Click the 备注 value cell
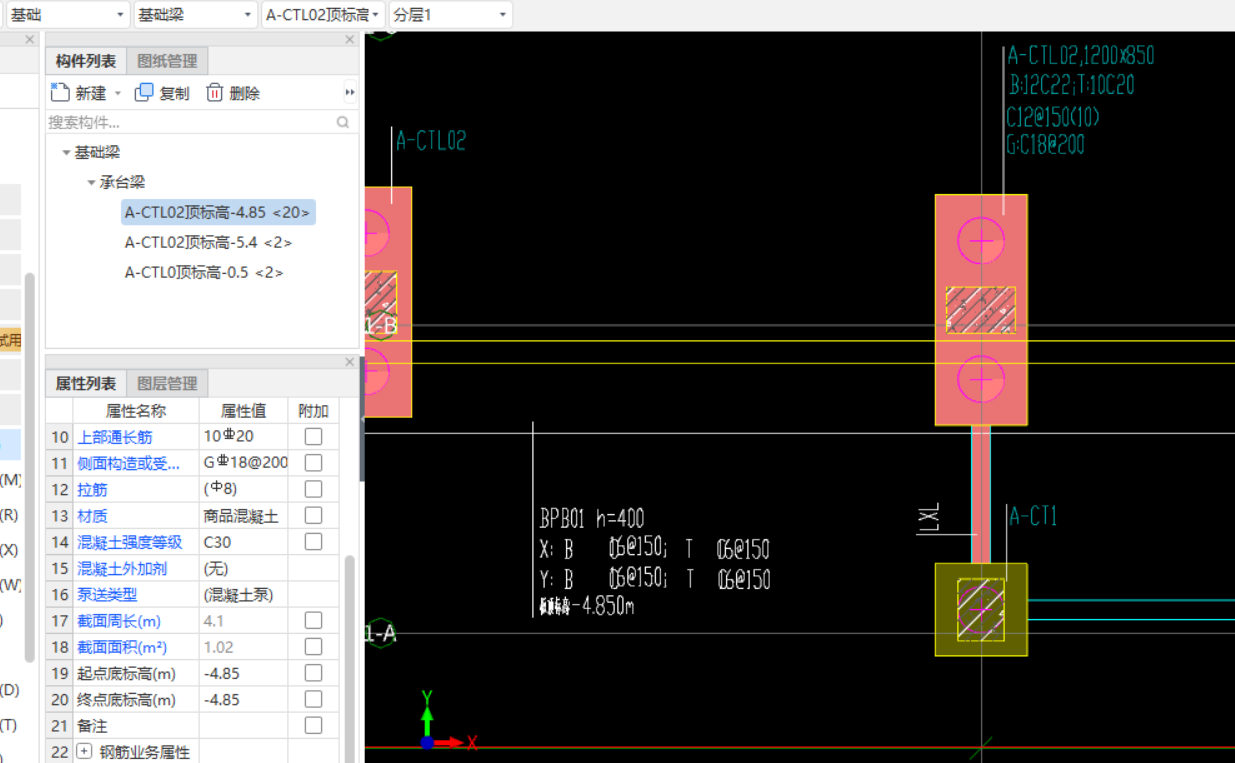Image resolution: width=1235 pixels, height=763 pixels. 243,725
